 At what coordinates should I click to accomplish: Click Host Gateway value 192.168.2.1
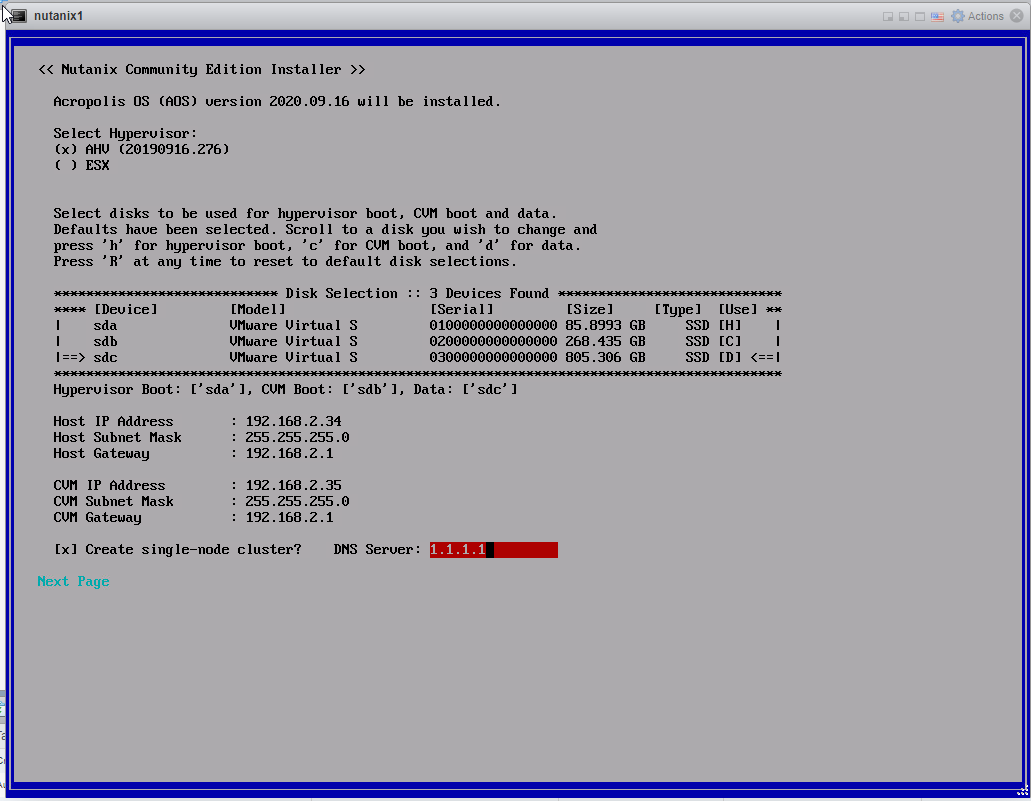(x=289, y=454)
